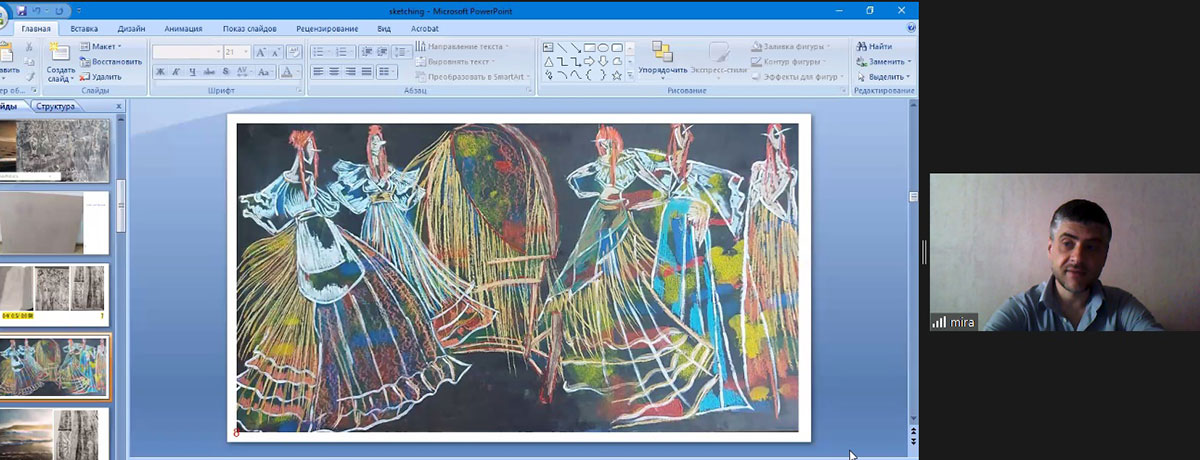Select the Down Arrow block shape
1200x460 pixels.
pos(603,61)
